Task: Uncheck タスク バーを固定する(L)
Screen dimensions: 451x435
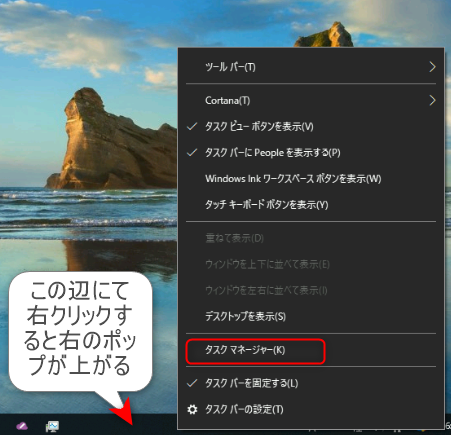Action: 192,383
